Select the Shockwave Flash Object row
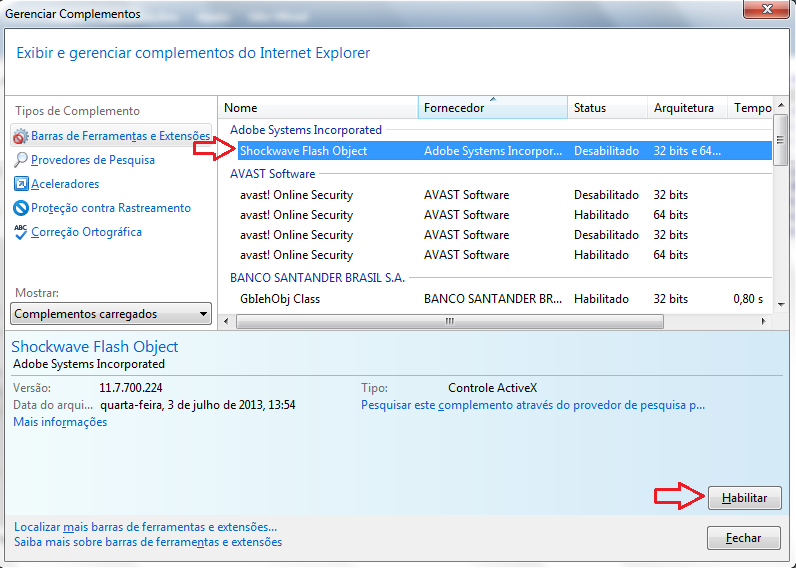This screenshot has height=568, width=796. click(505, 151)
